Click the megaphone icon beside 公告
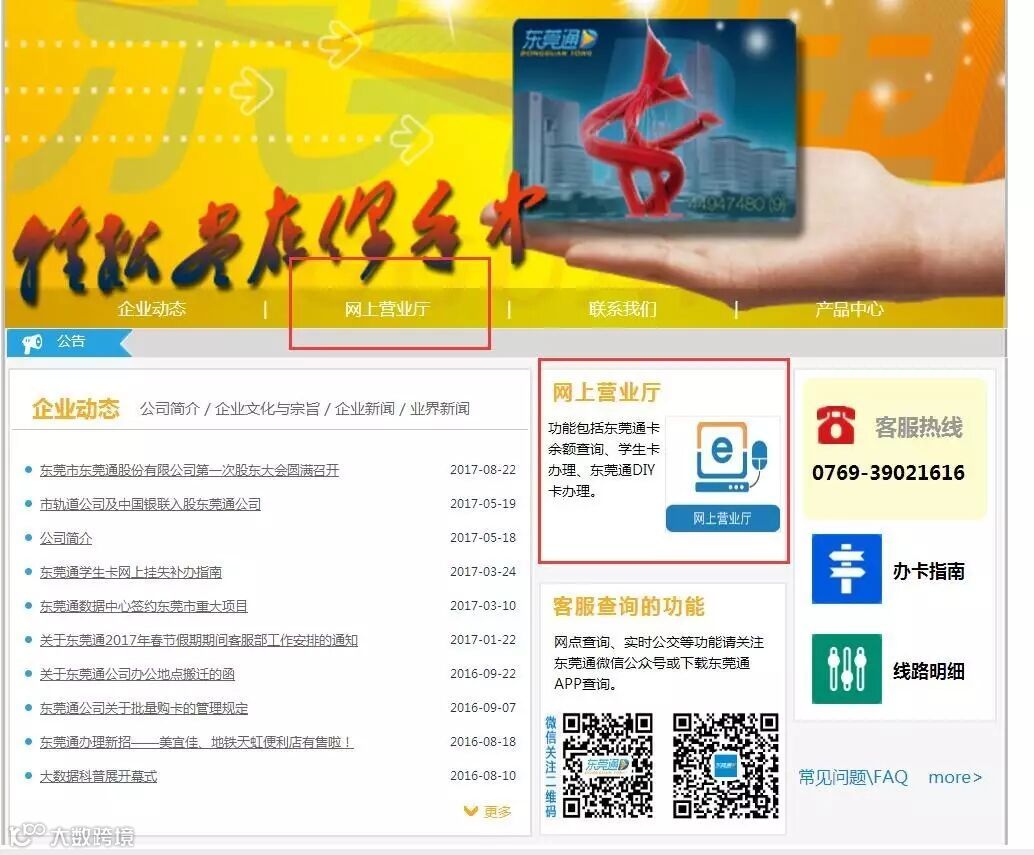This screenshot has height=855, width=1034. [32, 342]
